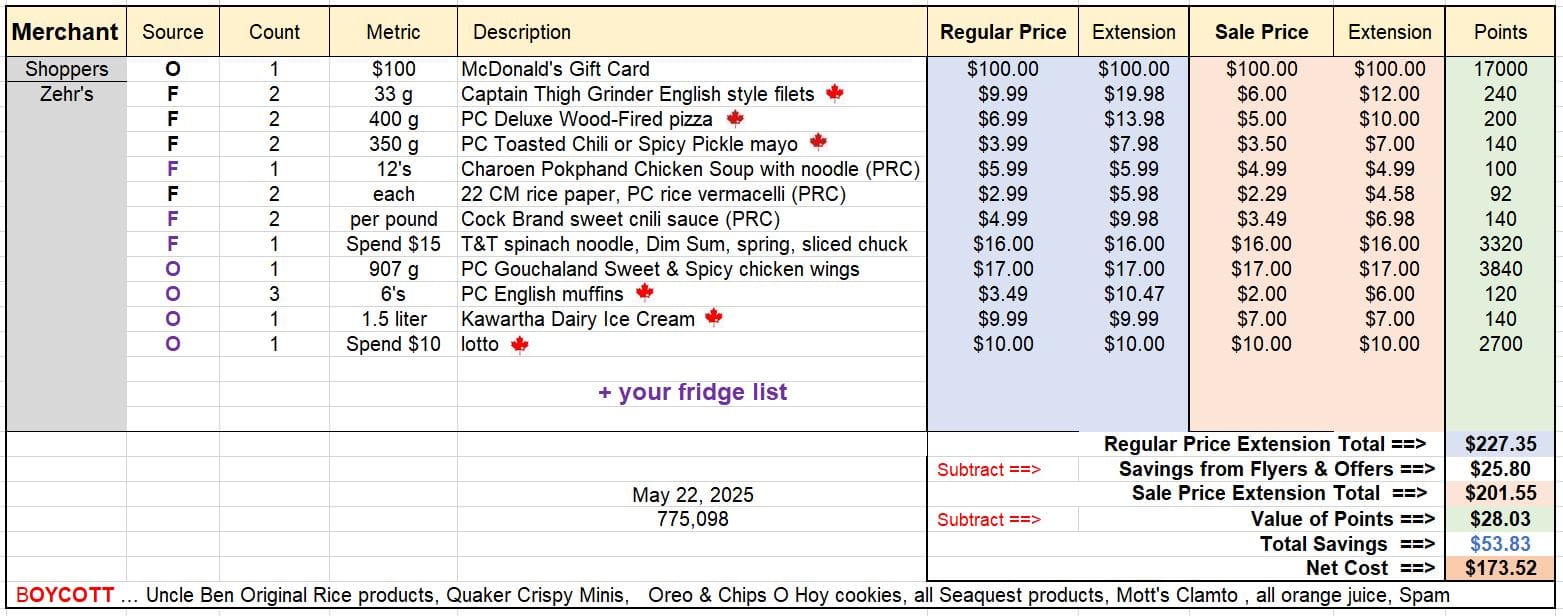This screenshot has width=1563, height=616.
Task: Select the McDonald's Gift Card description cell
Action: [x=692, y=69]
